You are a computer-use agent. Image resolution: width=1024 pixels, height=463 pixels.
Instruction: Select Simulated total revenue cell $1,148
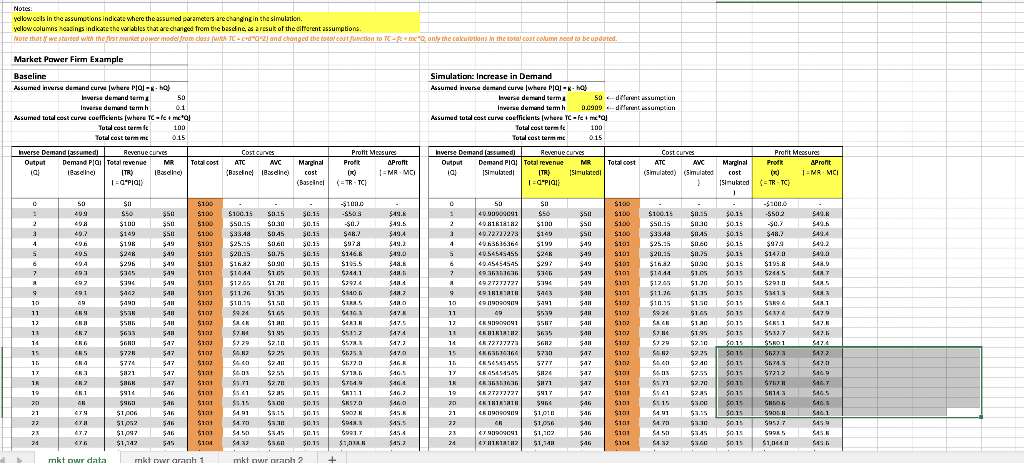tap(547, 443)
